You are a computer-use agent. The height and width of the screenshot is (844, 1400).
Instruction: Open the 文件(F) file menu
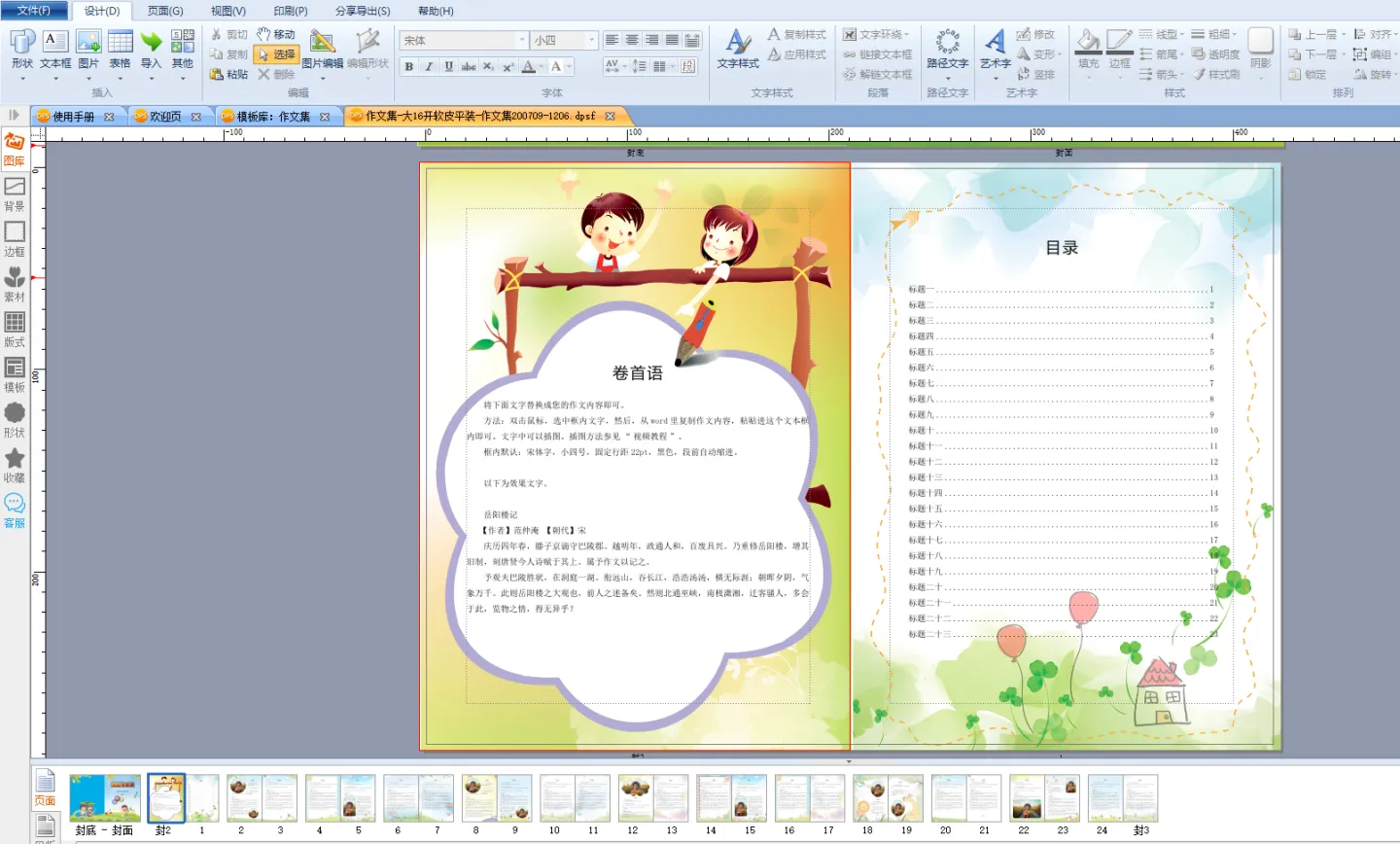point(34,11)
